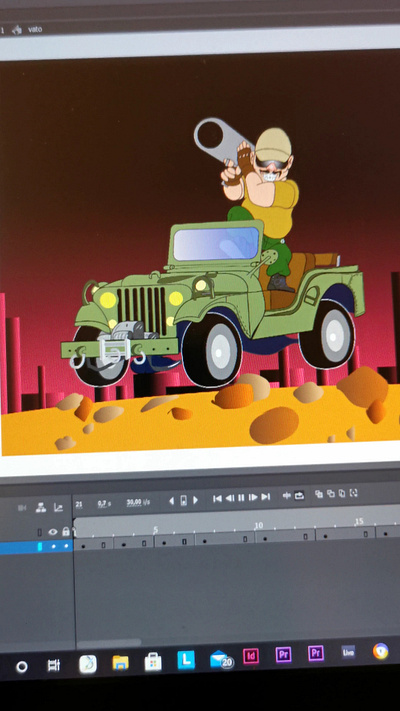Toggle loop playback

point(299,495)
